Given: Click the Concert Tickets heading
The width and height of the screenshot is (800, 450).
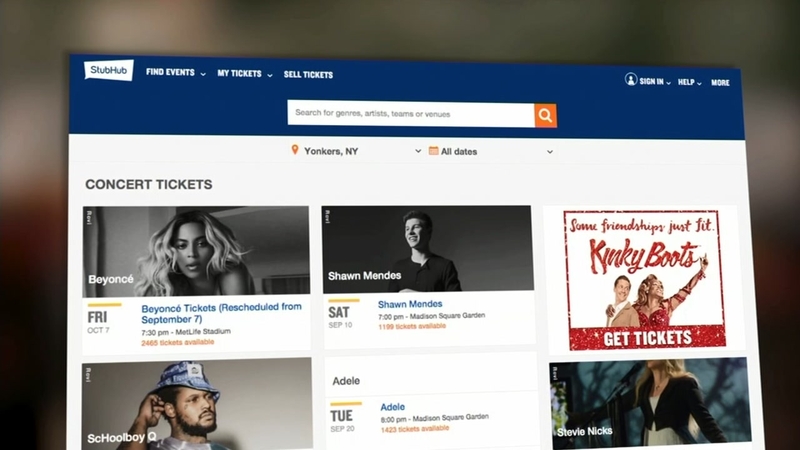Looking at the screenshot, I should click(148, 184).
